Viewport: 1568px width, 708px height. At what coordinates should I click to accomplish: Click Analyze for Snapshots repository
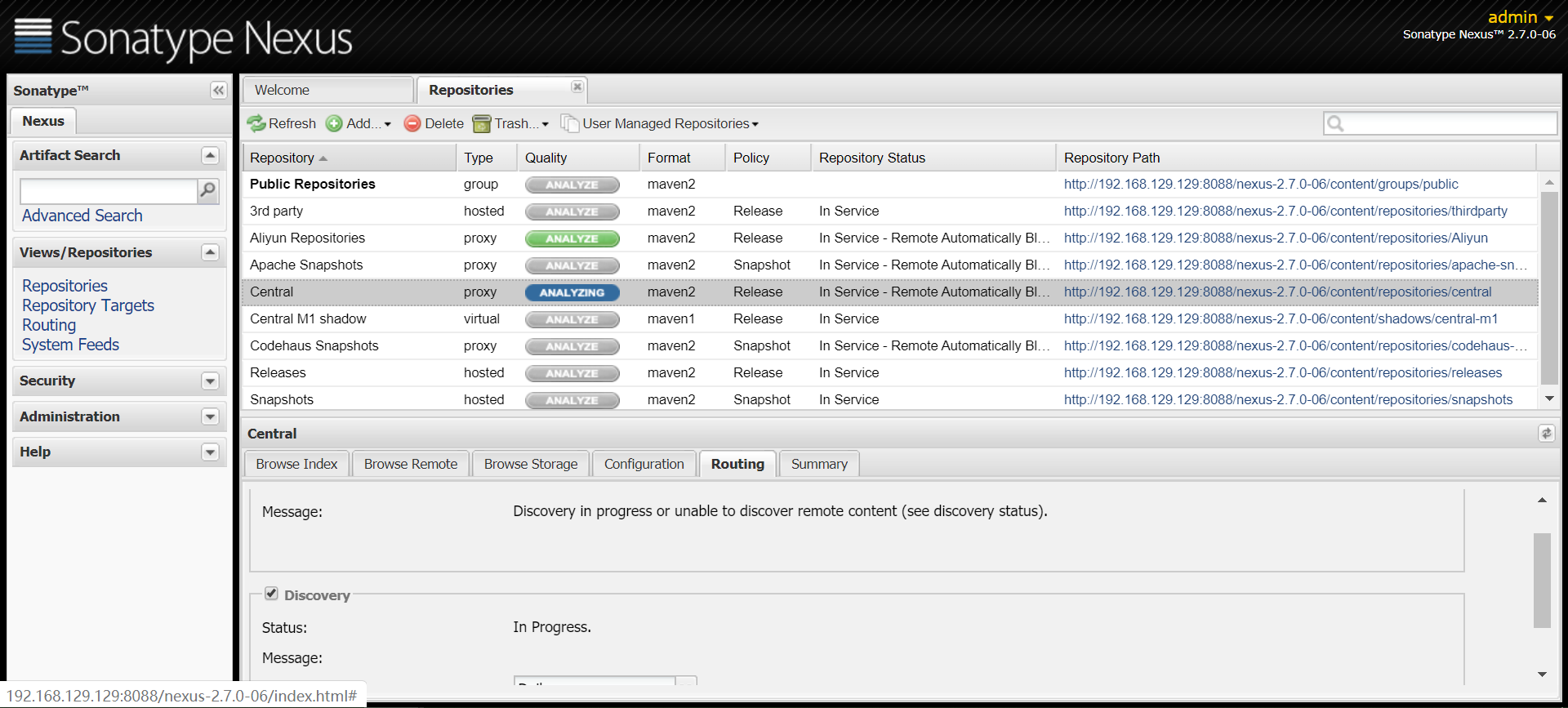click(x=572, y=401)
